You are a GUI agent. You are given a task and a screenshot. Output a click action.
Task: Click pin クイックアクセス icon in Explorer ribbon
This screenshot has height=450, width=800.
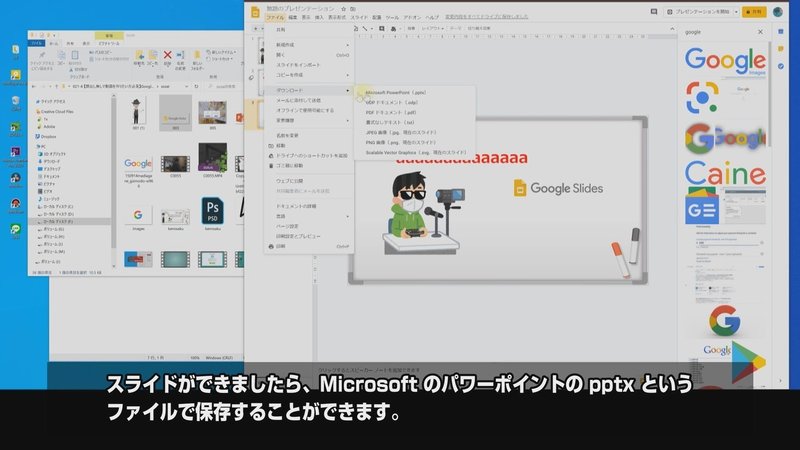coord(42,60)
